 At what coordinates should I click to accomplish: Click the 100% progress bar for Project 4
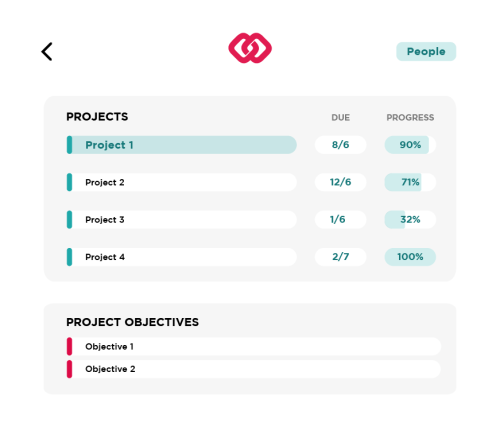[410, 257]
